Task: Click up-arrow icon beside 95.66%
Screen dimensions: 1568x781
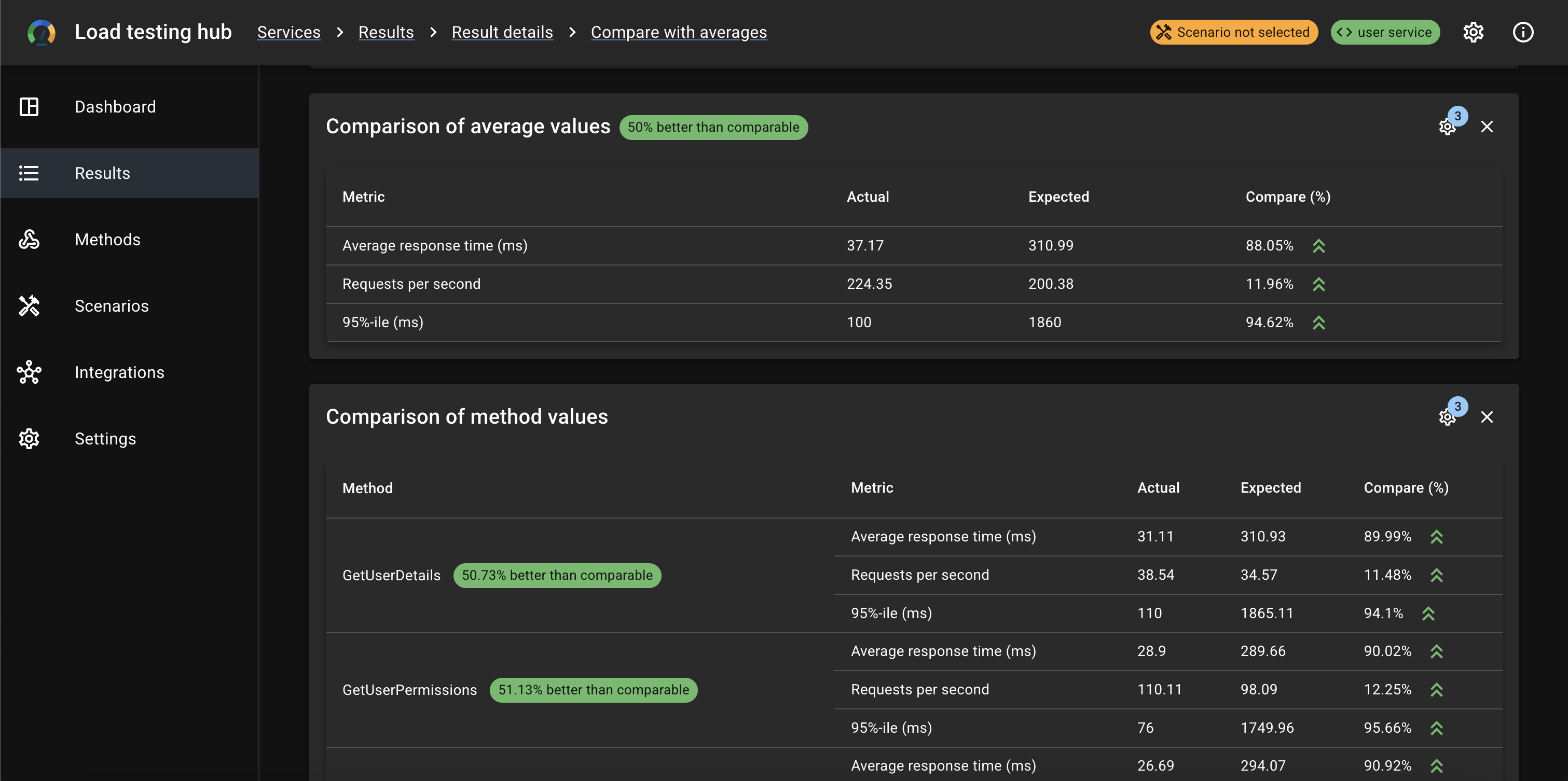Action: pos(1437,728)
